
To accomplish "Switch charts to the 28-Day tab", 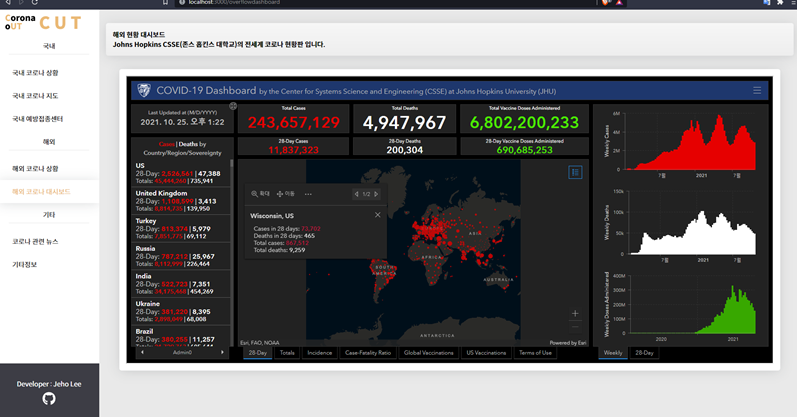I will click(x=645, y=353).
